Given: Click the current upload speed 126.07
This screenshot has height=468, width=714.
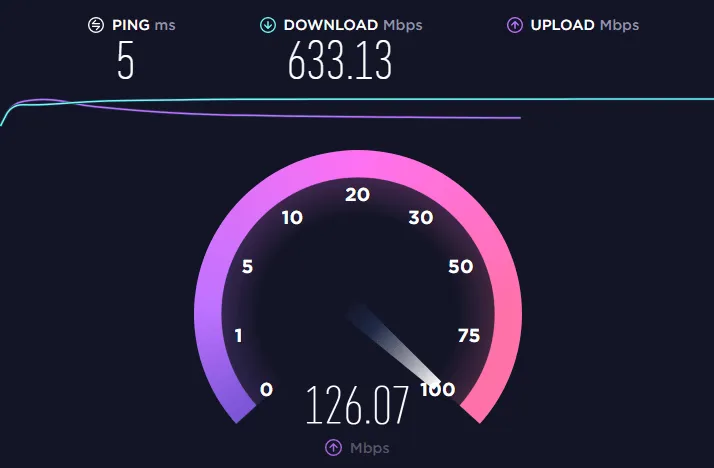Looking at the screenshot, I should click(357, 405).
